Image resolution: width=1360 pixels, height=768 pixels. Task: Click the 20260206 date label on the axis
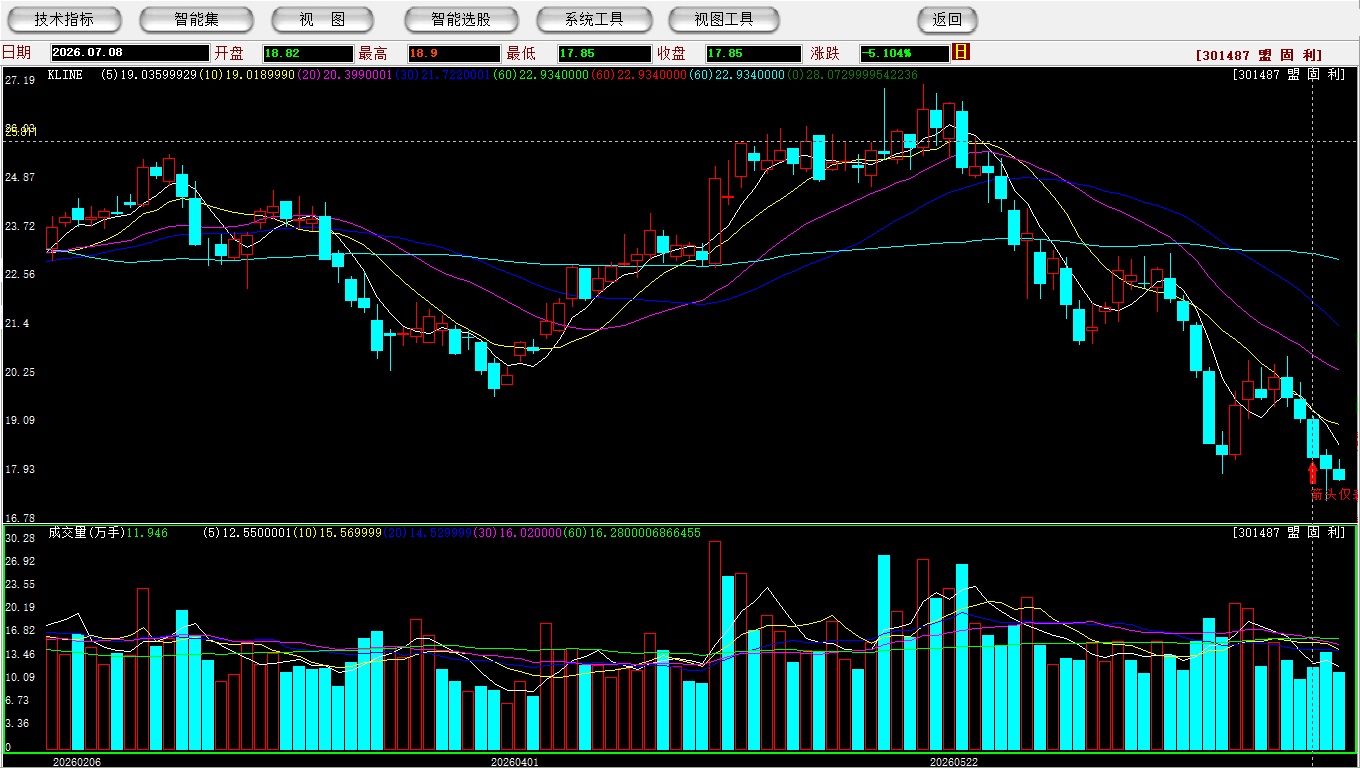pyautogui.click(x=77, y=762)
